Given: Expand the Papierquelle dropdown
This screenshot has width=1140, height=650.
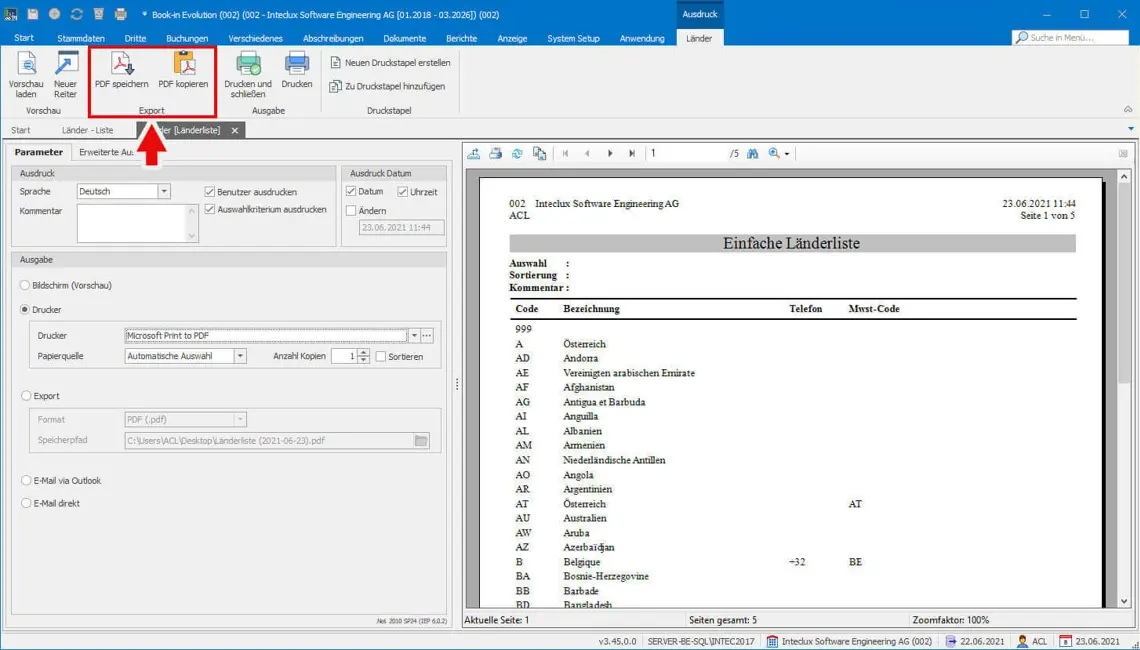Looking at the screenshot, I should coord(239,356).
